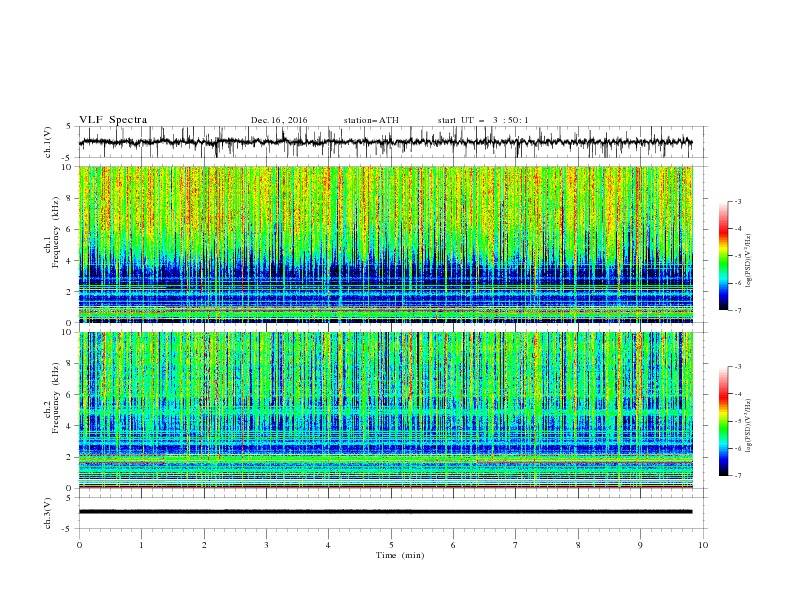
Task: Click inside the ch.2 spectrogram panel
Action: pyautogui.click(x=386, y=410)
